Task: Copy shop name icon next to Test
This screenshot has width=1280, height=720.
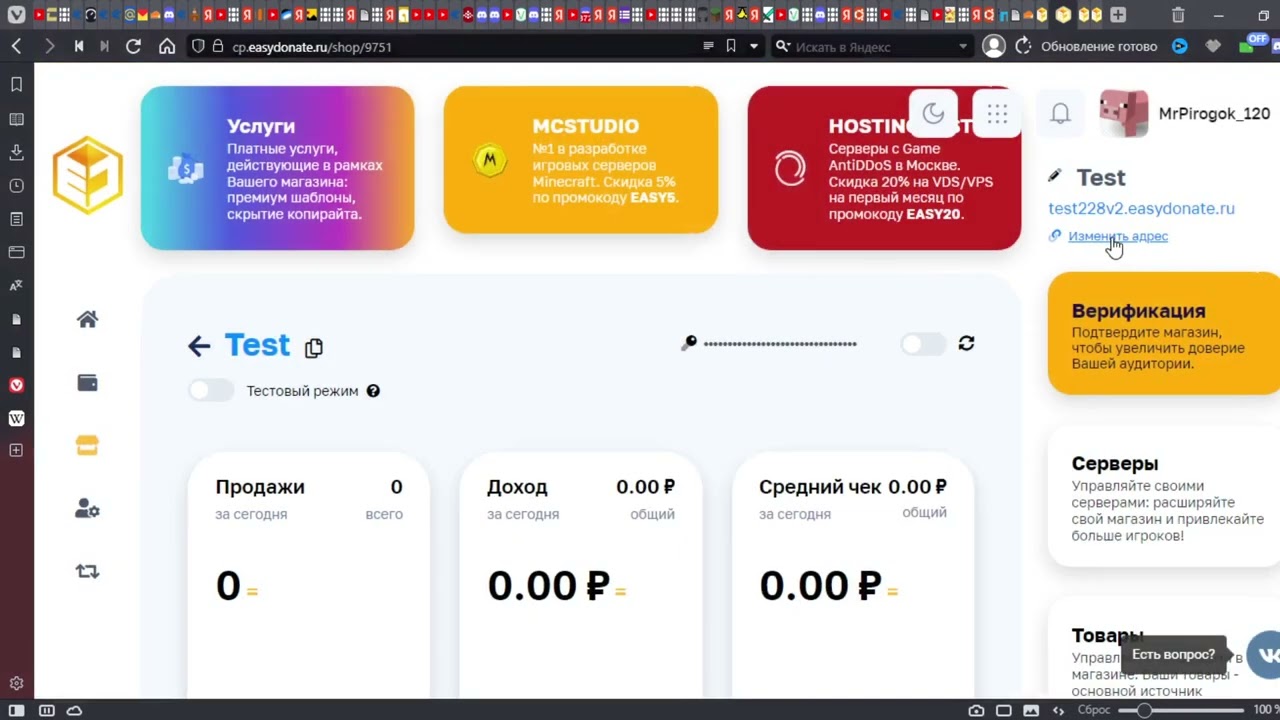Action: pyautogui.click(x=314, y=348)
